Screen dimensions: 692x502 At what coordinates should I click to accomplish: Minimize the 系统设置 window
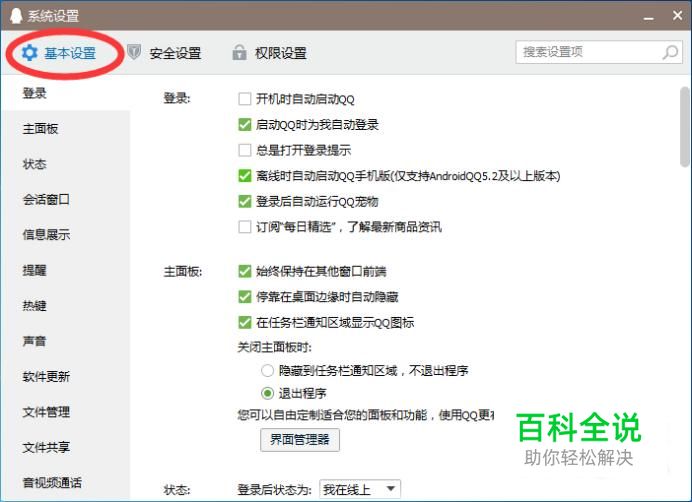(648, 18)
